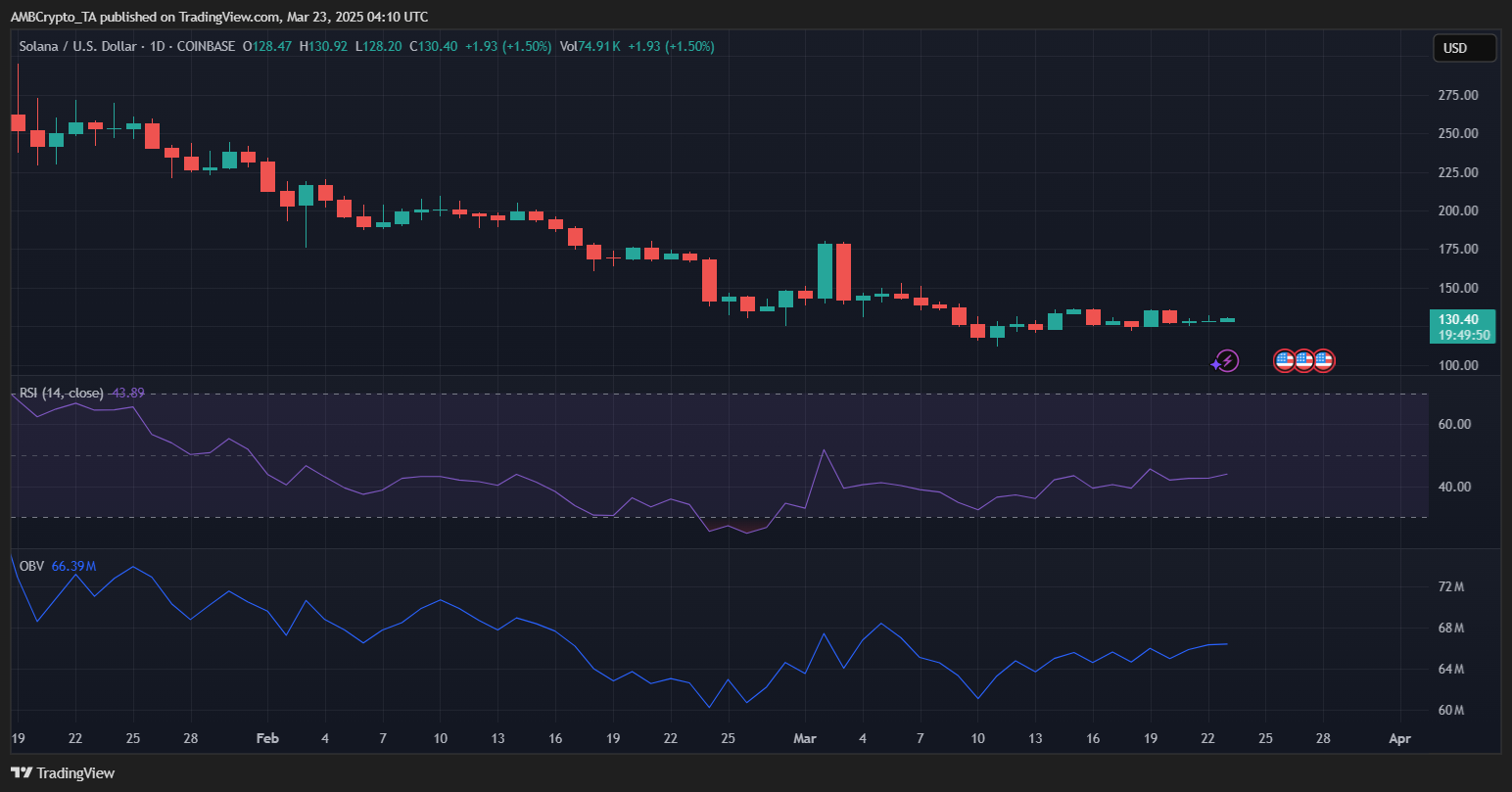Click the purple lightning latest-news icon
Viewport: 1512px width, 792px height.
tap(1227, 361)
